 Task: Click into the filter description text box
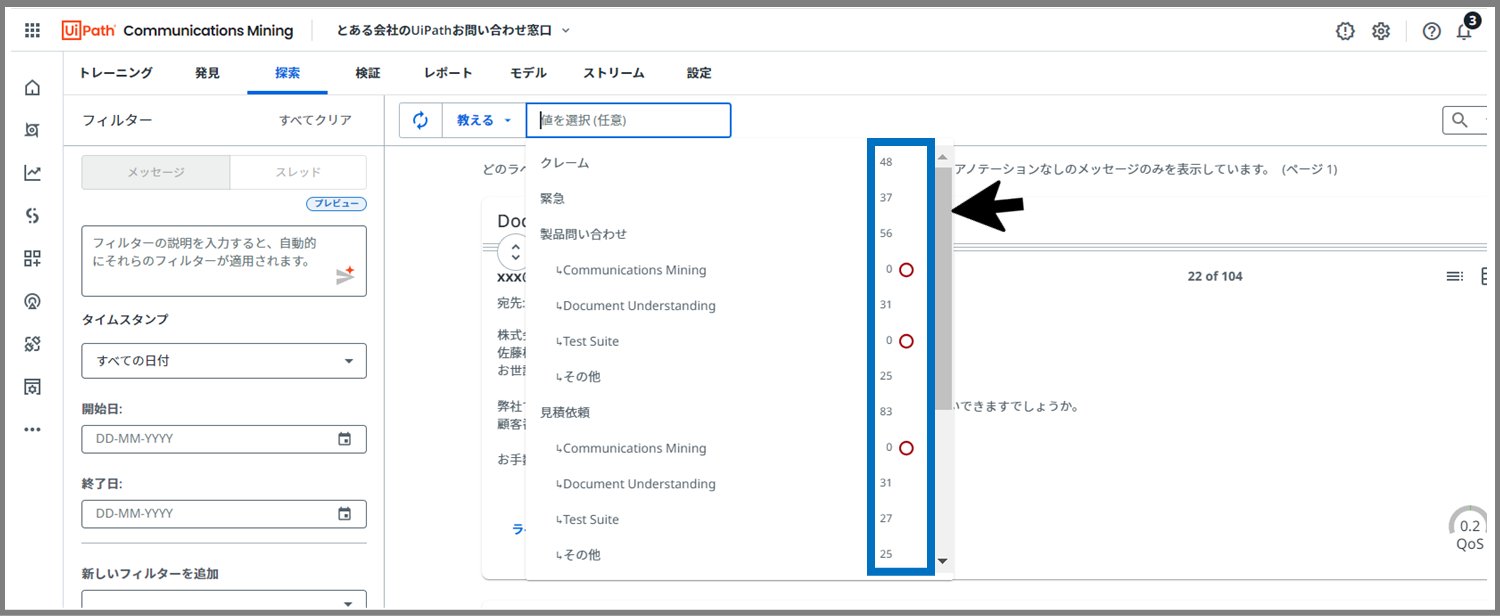[224, 261]
